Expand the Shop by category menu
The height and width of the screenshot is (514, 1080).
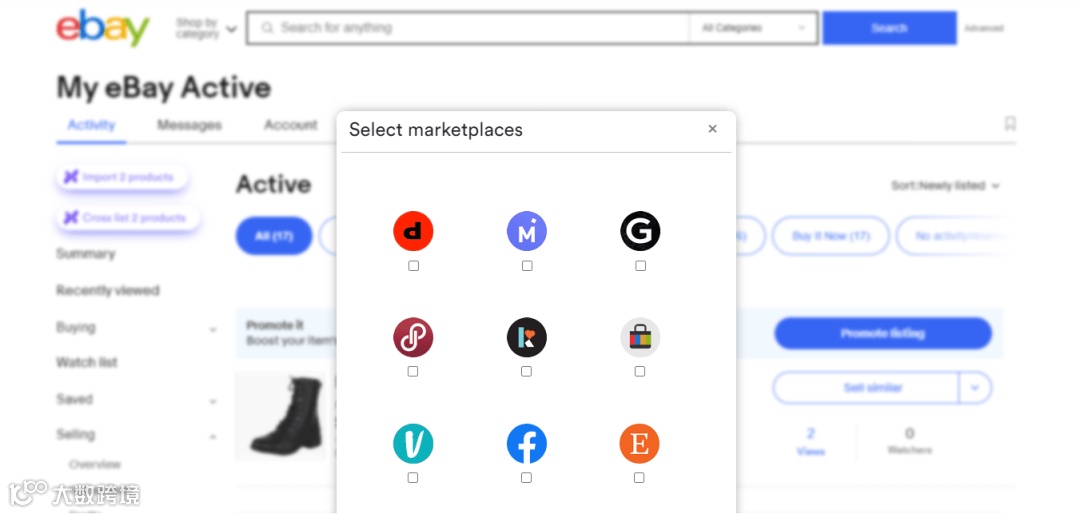pyautogui.click(x=206, y=29)
